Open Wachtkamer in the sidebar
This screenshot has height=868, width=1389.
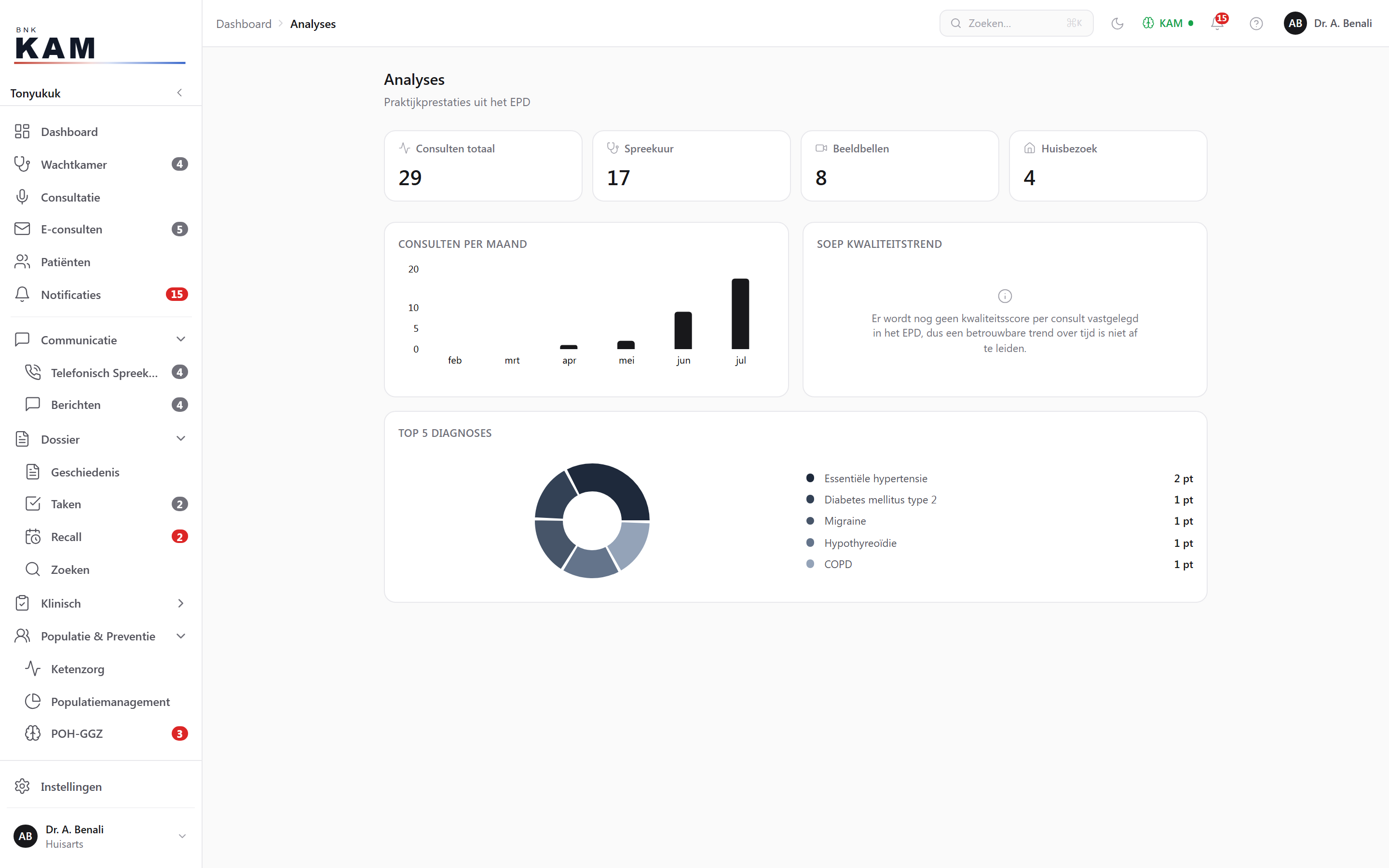[x=101, y=165]
